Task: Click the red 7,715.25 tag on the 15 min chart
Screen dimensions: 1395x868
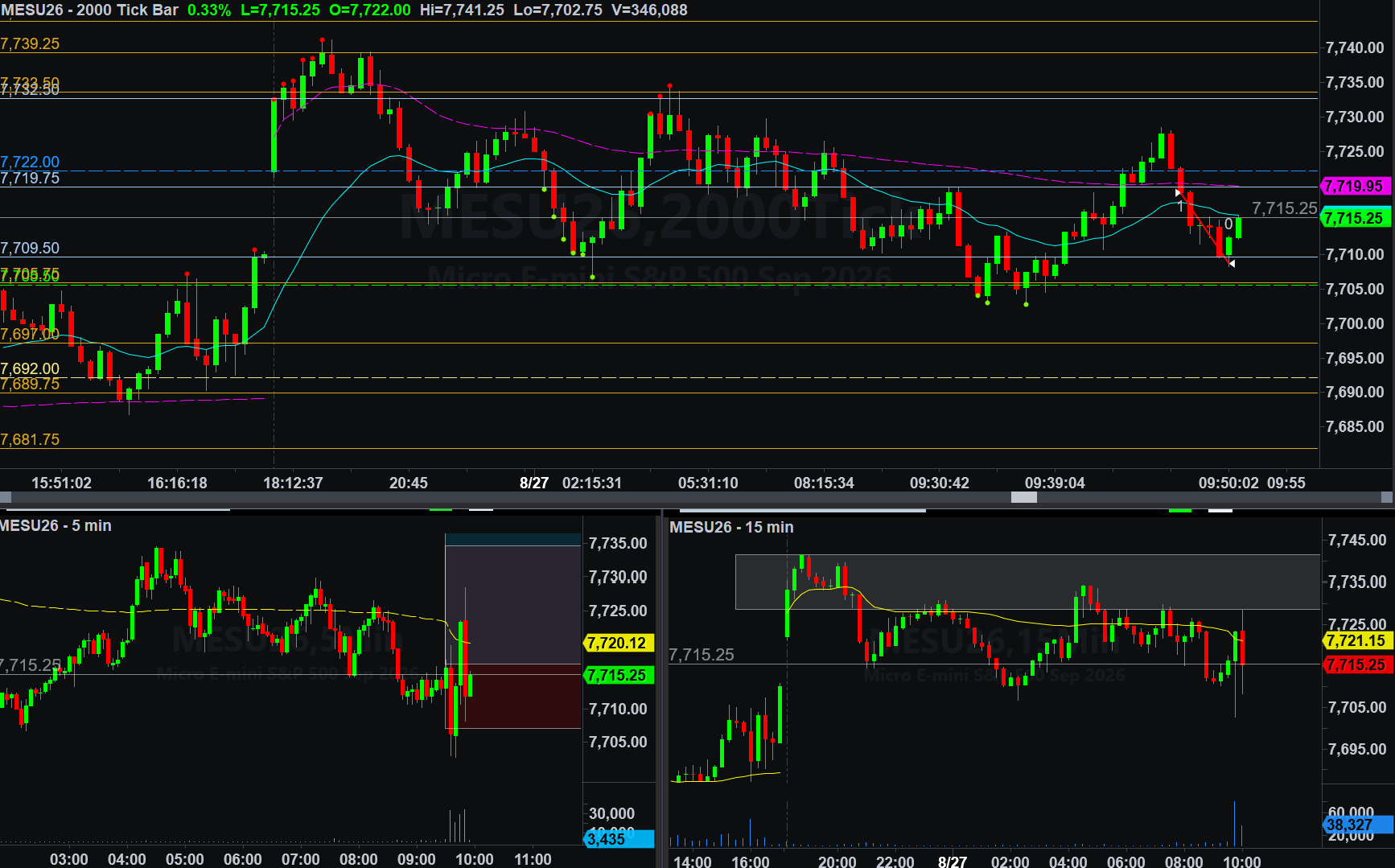Action: (1356, 665)
